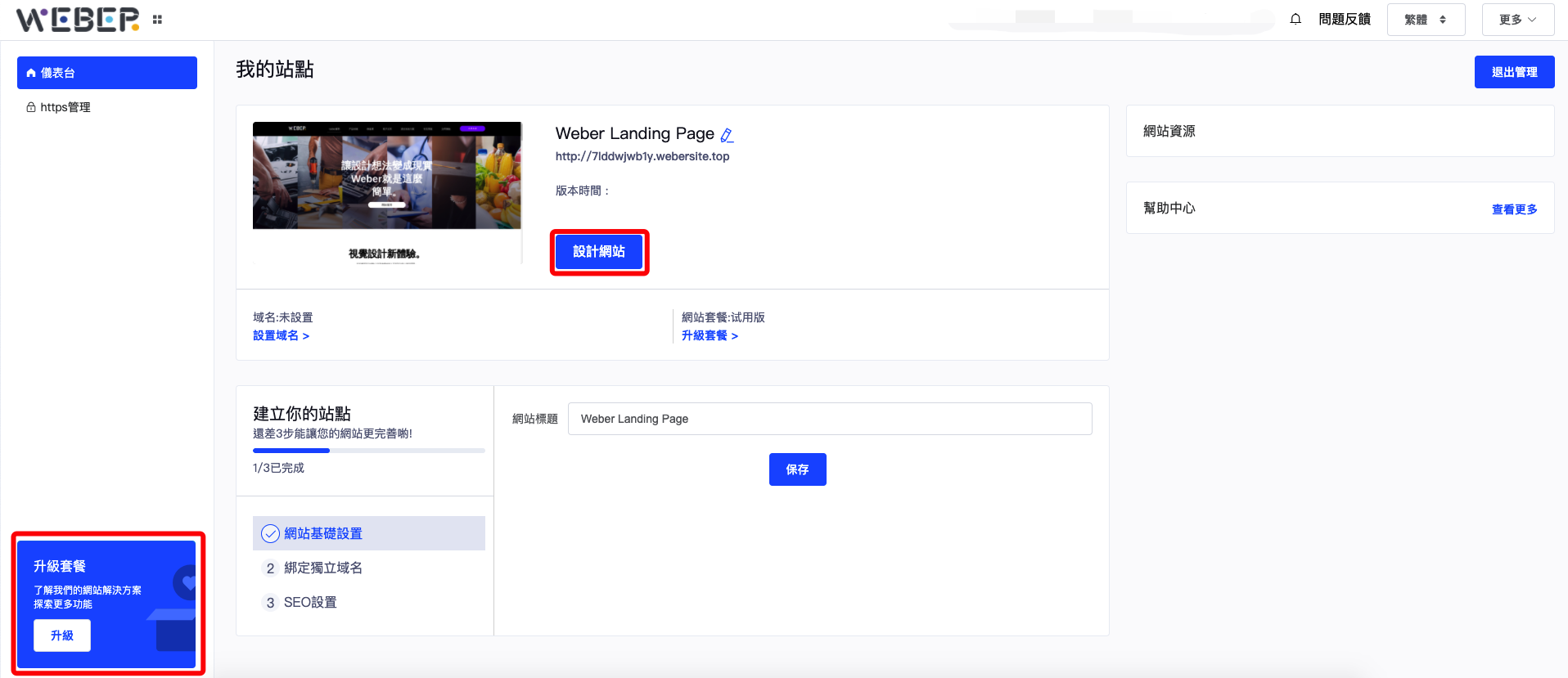Image resolution: width=1568 pixels, height=678 pixels.
Task: Click the 我的站點 page heading
Action: (275, 70)
